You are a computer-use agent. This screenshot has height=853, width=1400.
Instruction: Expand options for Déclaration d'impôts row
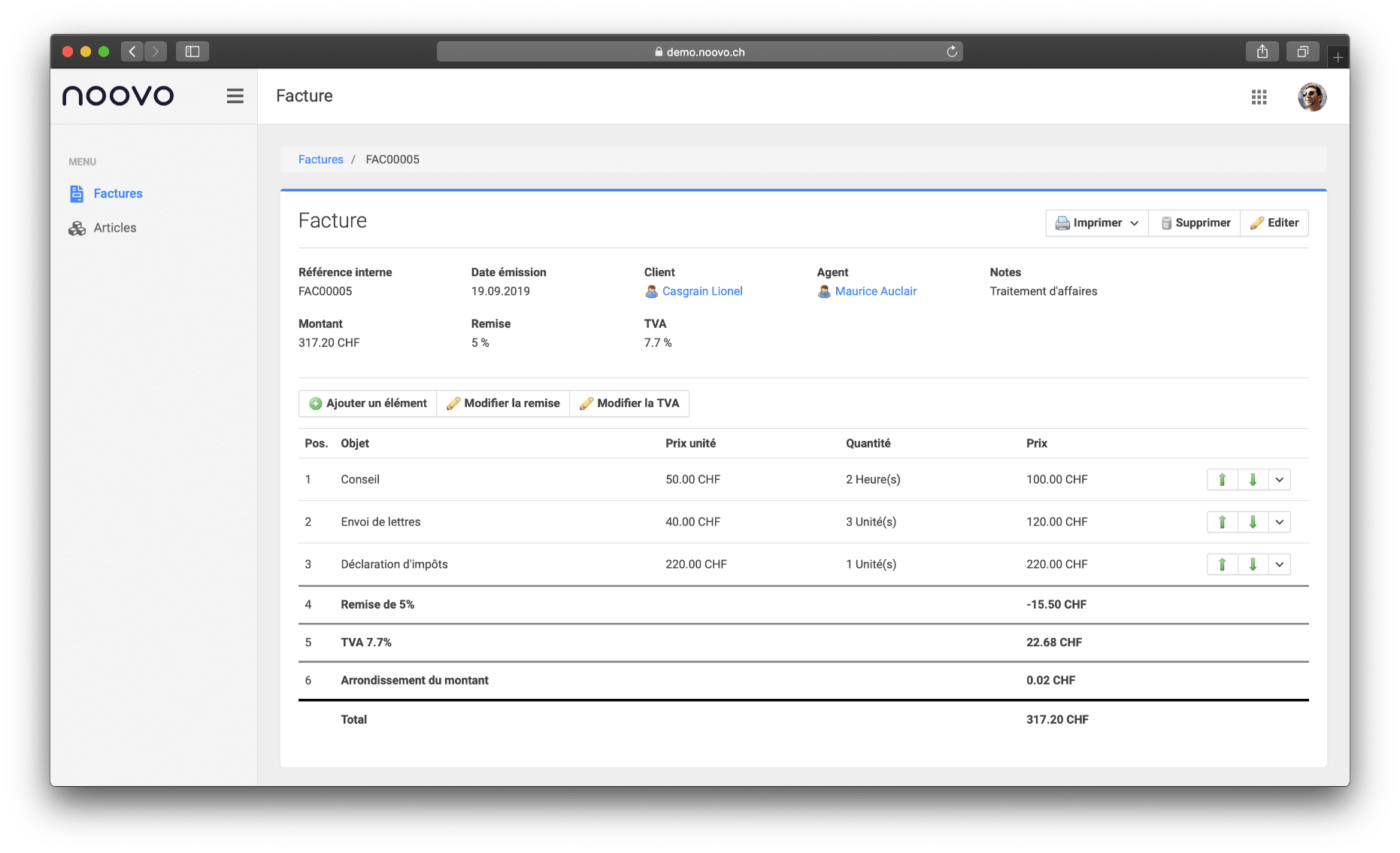pos(1279,565)
